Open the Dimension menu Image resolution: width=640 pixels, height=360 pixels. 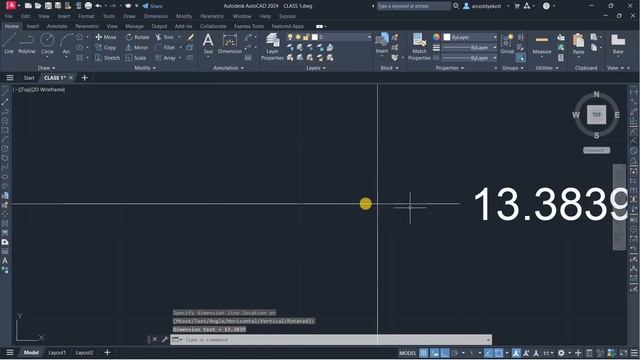(156, 16)
